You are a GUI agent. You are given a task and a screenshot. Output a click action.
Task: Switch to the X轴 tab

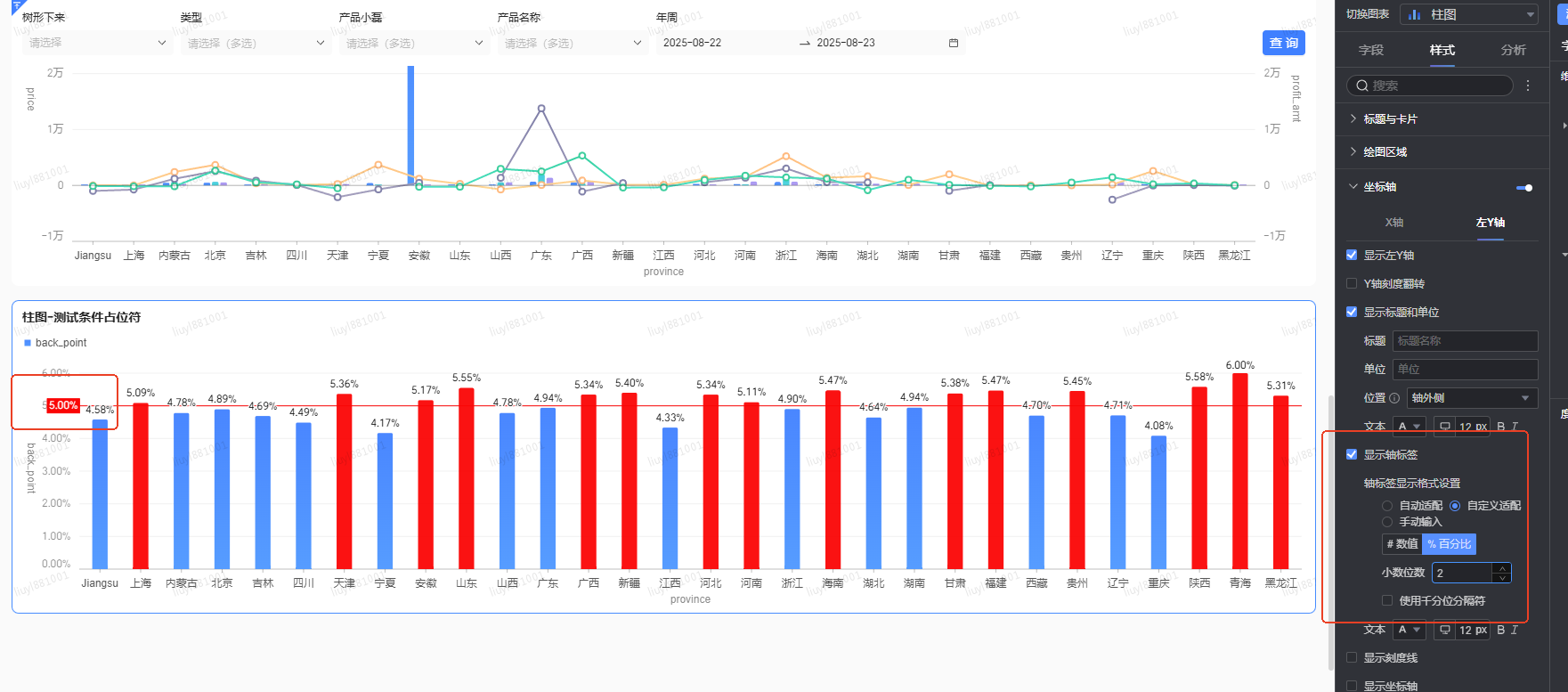tap(1394, 222)
